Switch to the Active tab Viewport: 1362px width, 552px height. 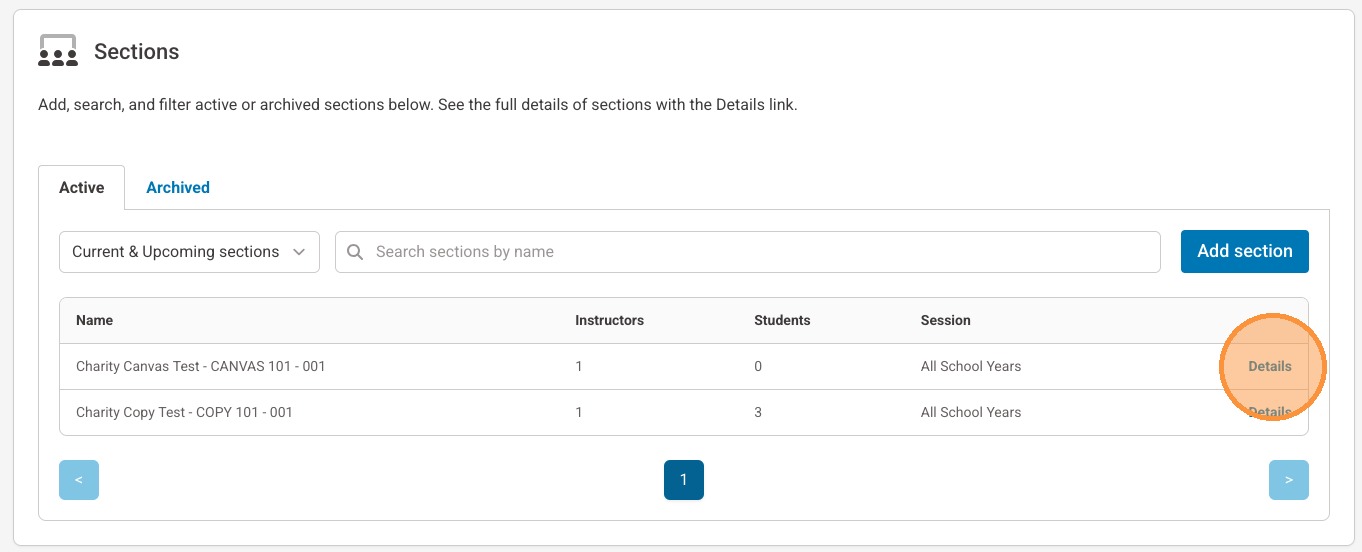[81, 188]
